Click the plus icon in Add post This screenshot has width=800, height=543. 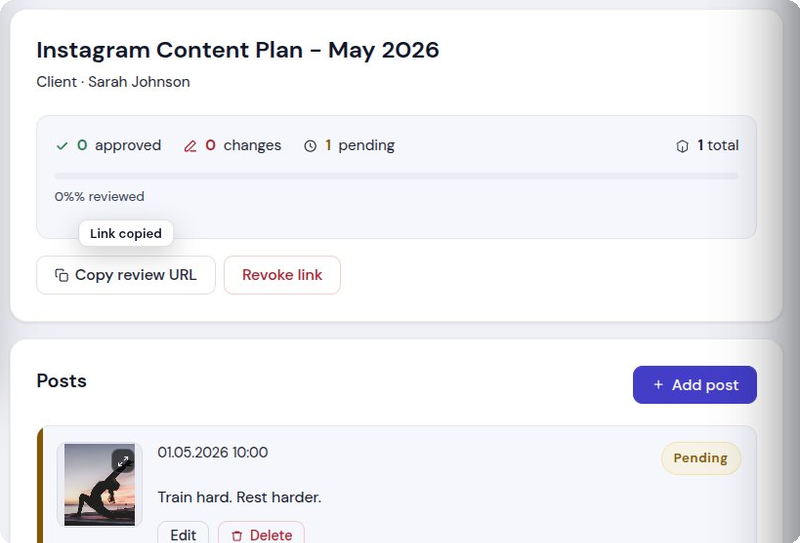658,385
